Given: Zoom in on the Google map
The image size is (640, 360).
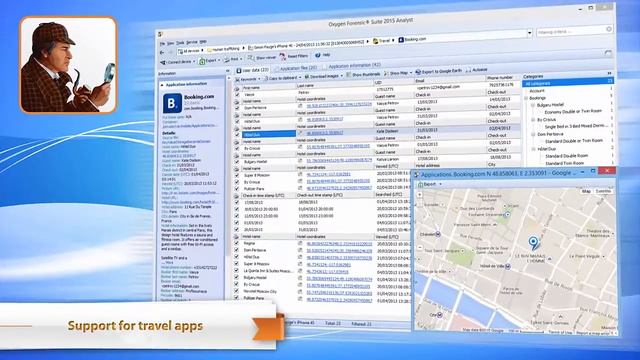Looking at the screenshot, I should point(420,195).
